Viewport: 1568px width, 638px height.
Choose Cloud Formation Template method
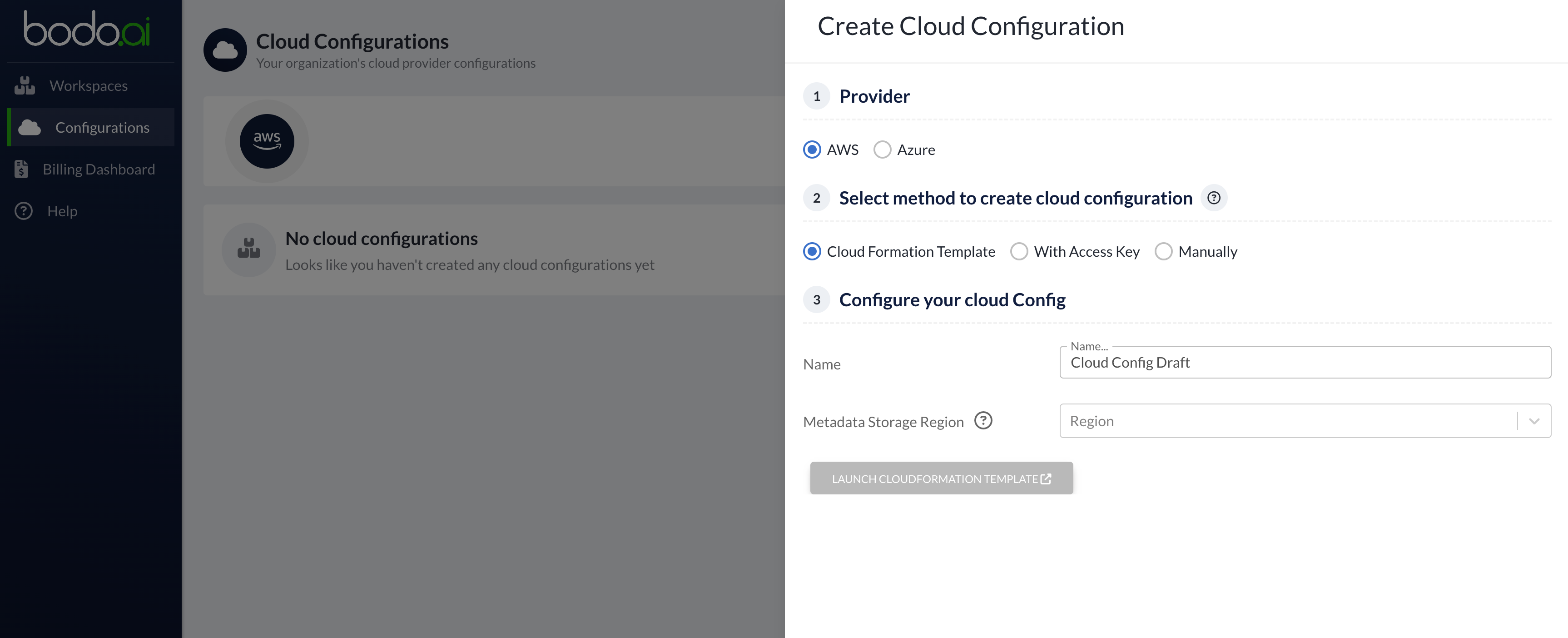click(x=812, y=251)
